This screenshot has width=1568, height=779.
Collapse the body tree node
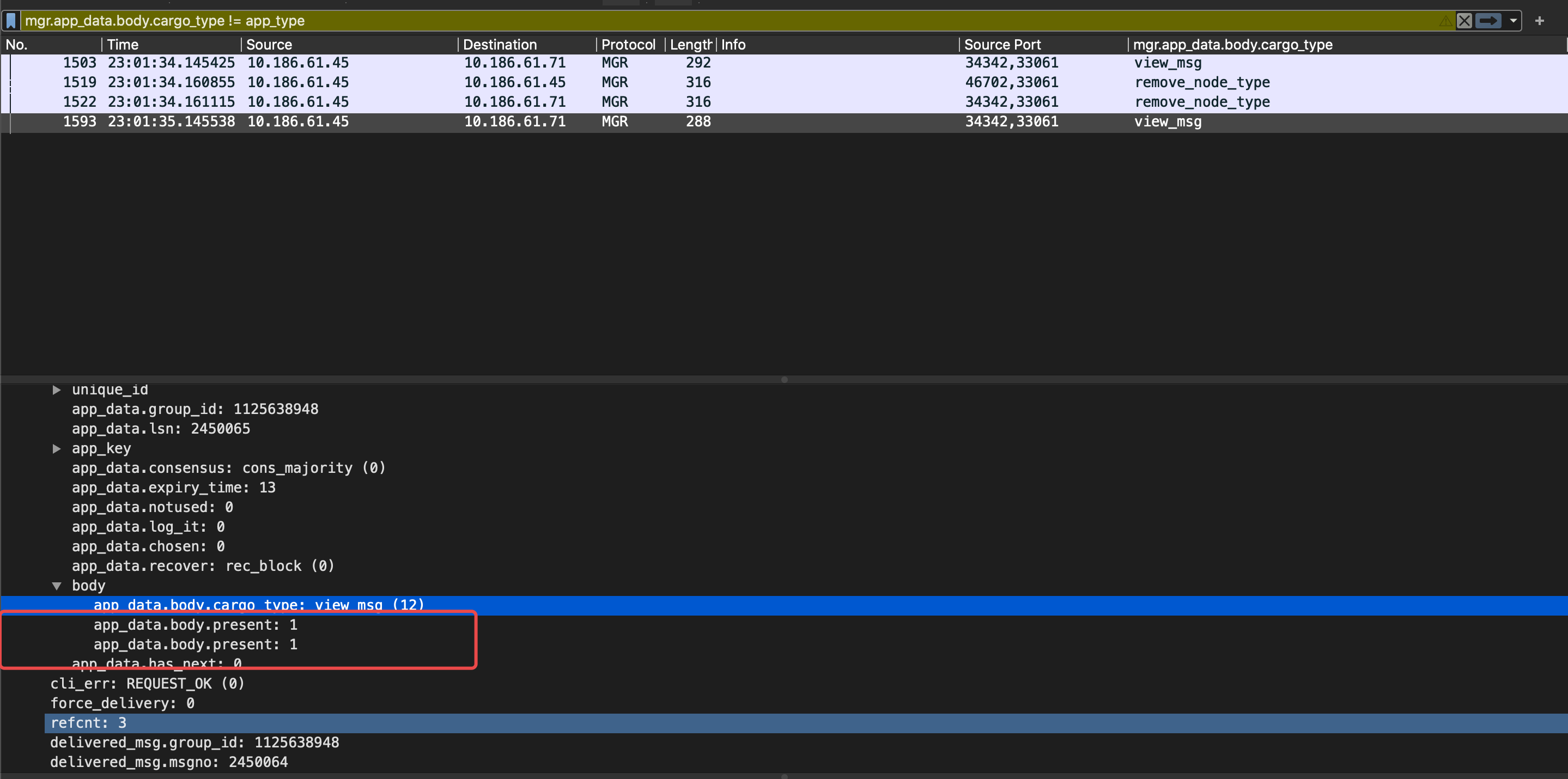pyautogui.click(x=57, y=586)
